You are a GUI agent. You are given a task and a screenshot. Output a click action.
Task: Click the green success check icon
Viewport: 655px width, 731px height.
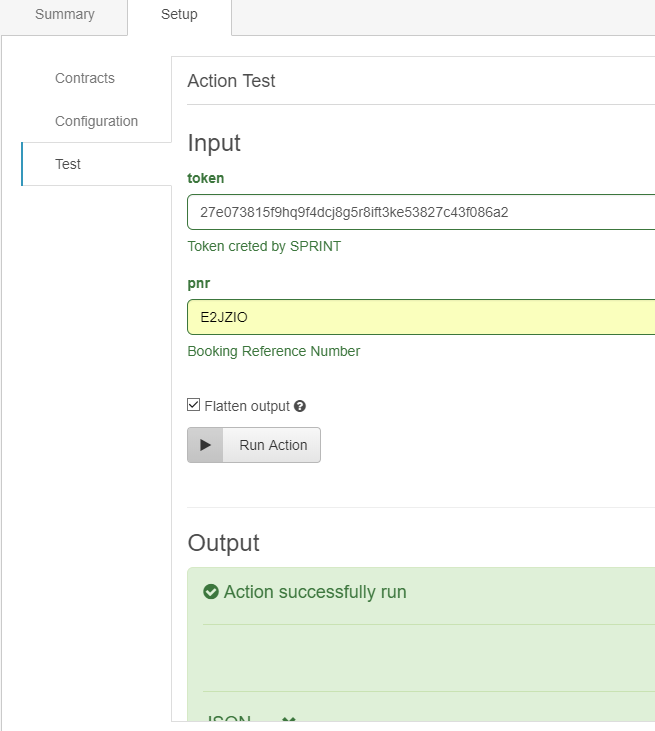pyautogui.click(x=211, y=592)
